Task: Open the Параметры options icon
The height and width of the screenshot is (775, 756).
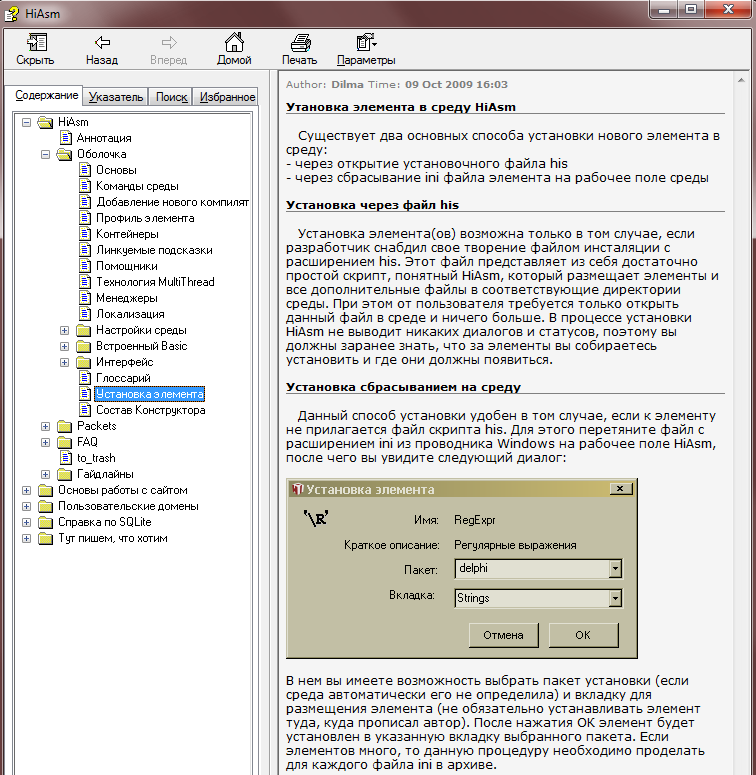Action: point(366,43)
